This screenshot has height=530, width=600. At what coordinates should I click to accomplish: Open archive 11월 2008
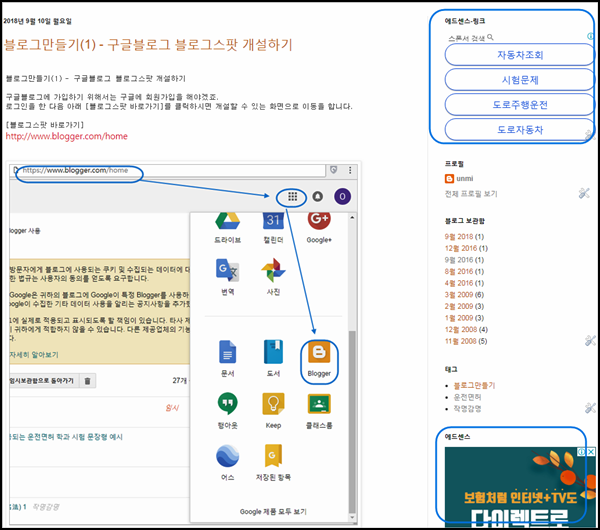click(461, 341)
